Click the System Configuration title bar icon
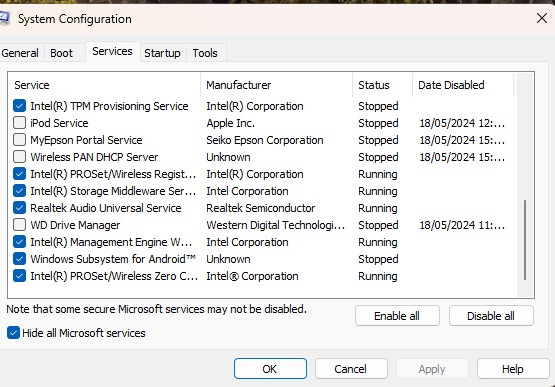The width and height of the screenshot is (555, 387). 4,19
